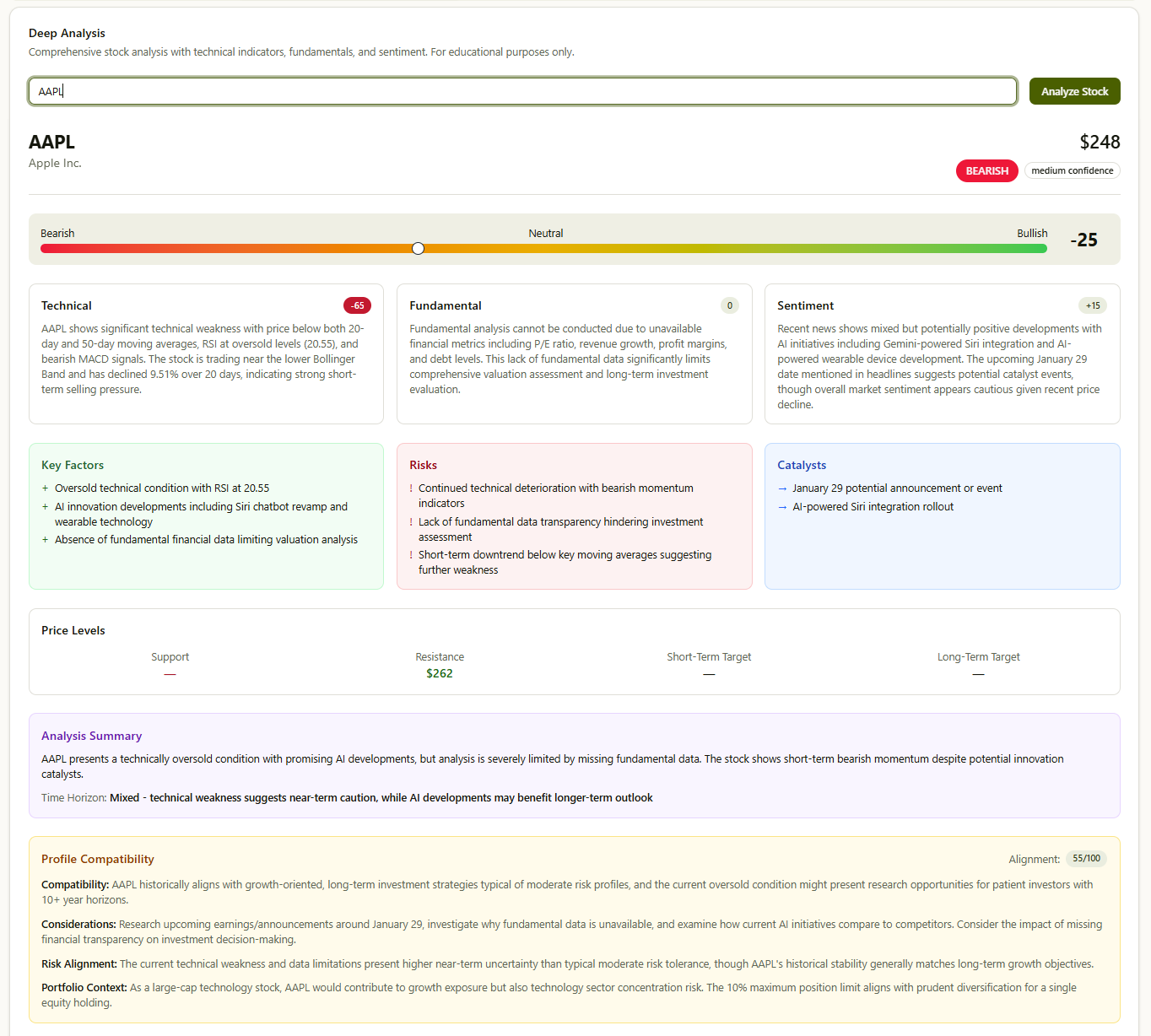Click the AAPL ticker input field
Viewport: 1151px width, 1036px height.
coord(521,90)
